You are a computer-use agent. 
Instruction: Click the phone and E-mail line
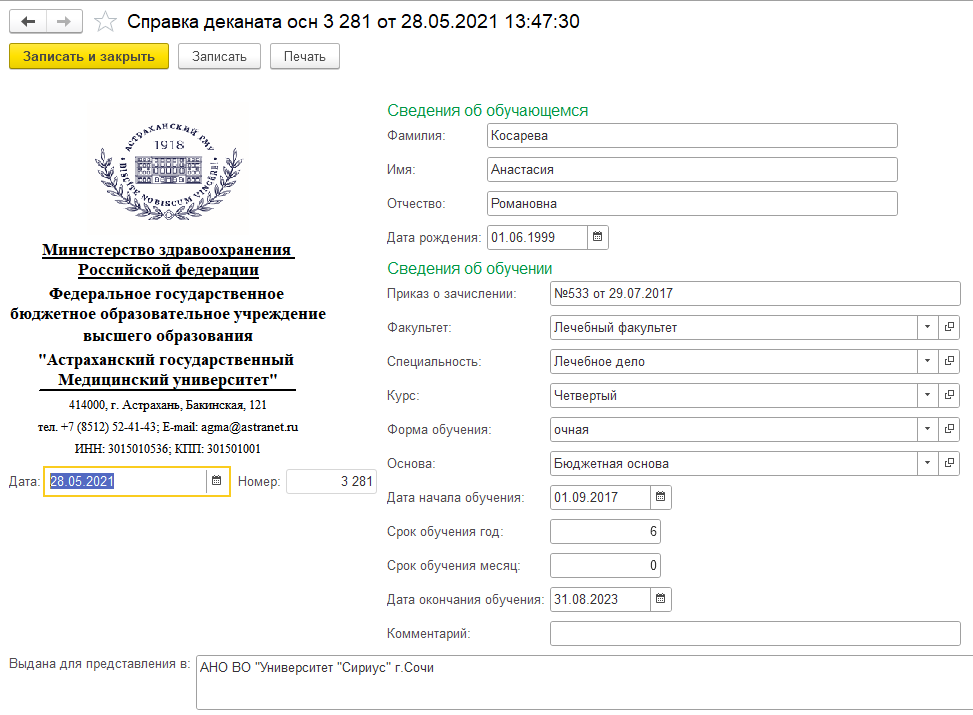(x=168, y=427)
